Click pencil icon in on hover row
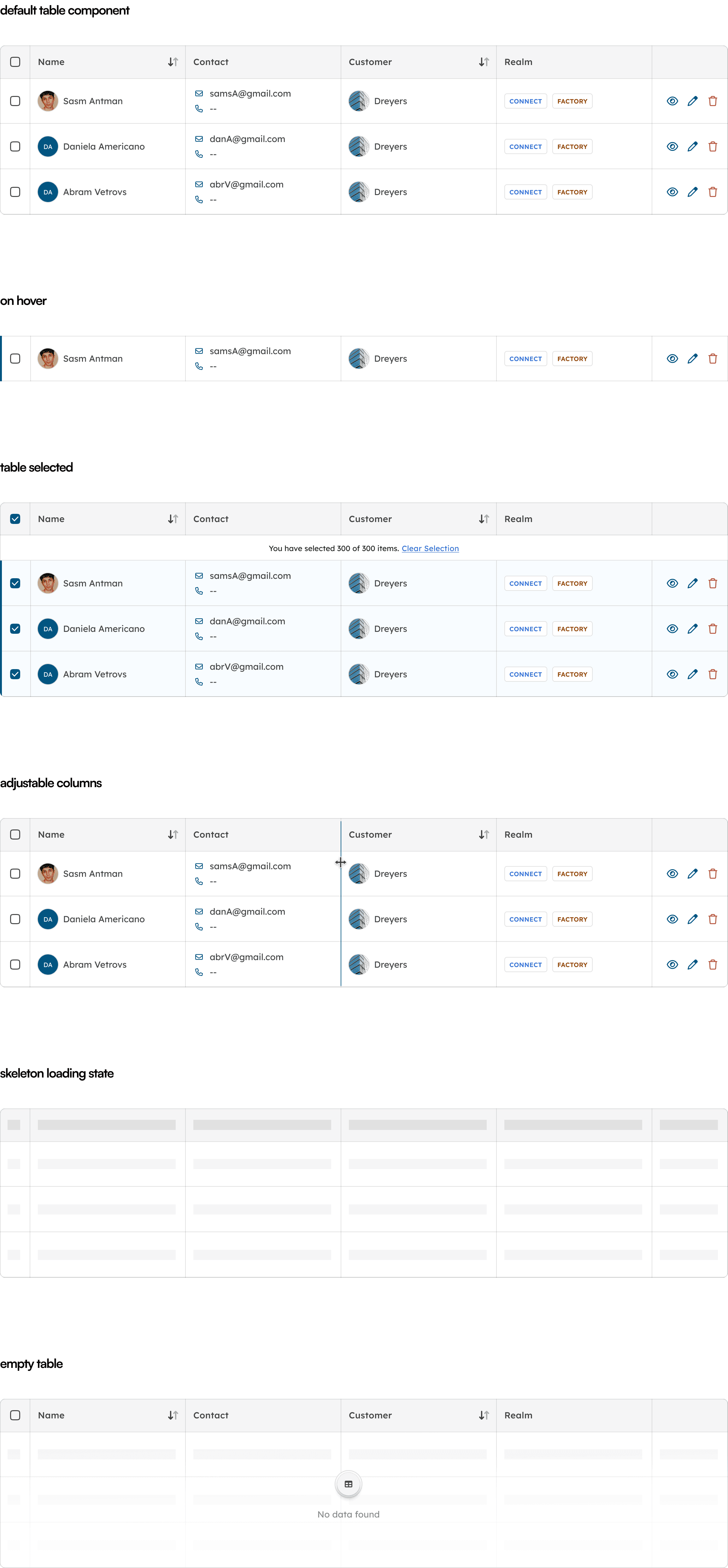The height and width of the screenshot is (1568, 728). [692, 359]
